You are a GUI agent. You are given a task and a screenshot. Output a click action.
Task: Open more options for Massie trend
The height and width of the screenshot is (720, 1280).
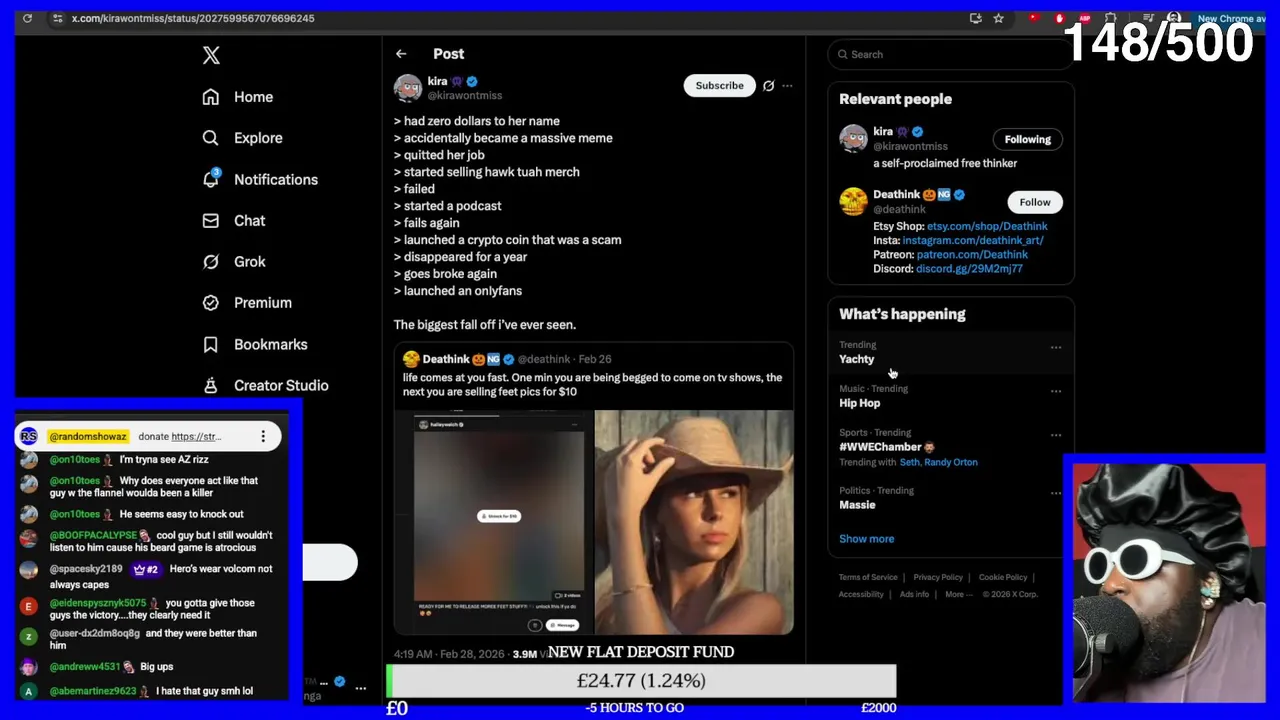coord(1056,494)
